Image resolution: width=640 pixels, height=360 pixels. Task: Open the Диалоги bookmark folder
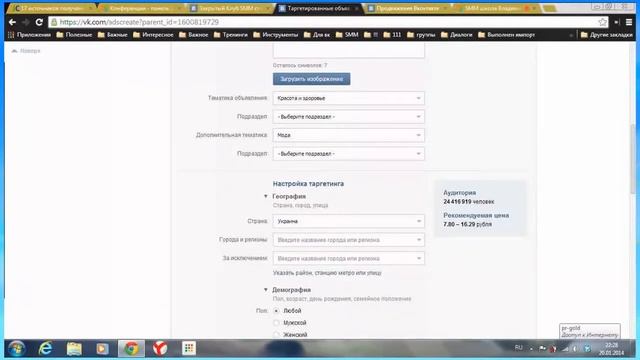click(x=456, y=35)
